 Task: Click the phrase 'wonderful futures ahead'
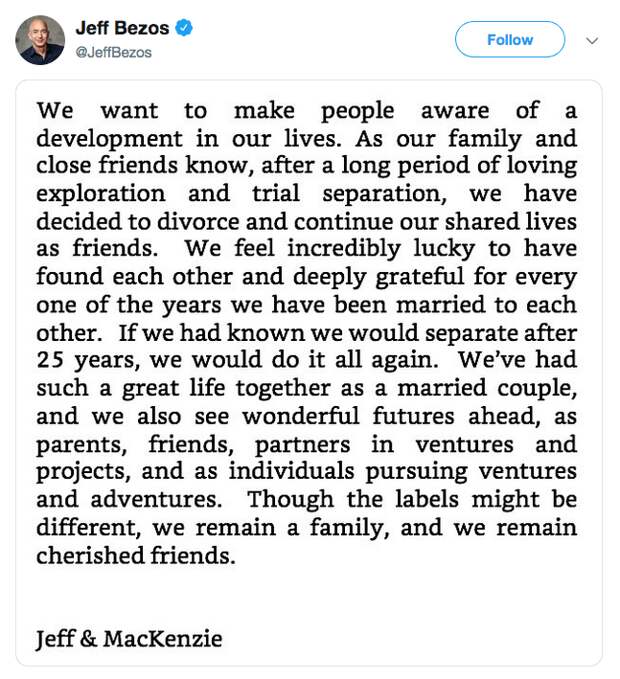[x=391, y=417]
